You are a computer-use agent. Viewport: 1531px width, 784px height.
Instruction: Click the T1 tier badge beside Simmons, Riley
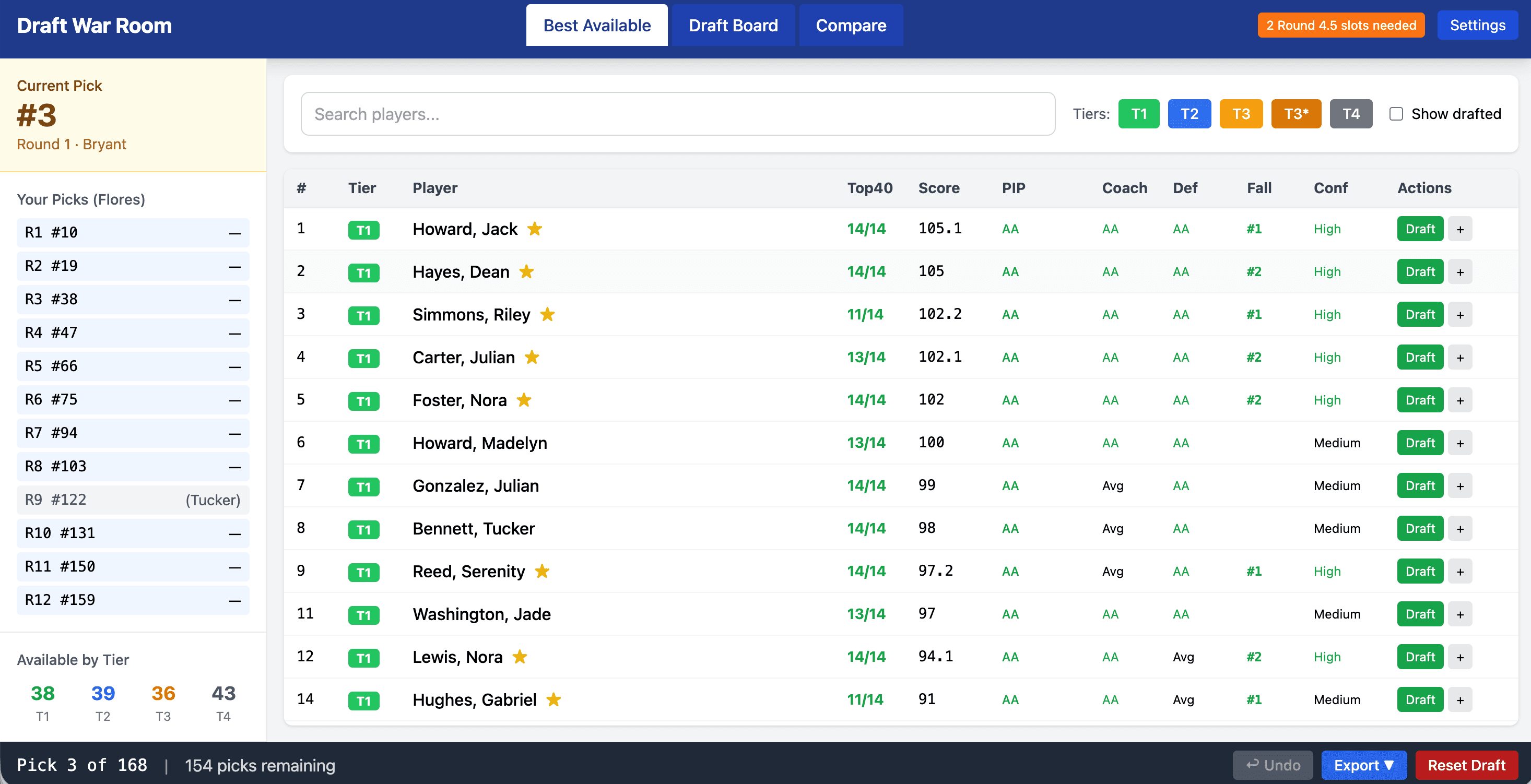click(364, 315)
